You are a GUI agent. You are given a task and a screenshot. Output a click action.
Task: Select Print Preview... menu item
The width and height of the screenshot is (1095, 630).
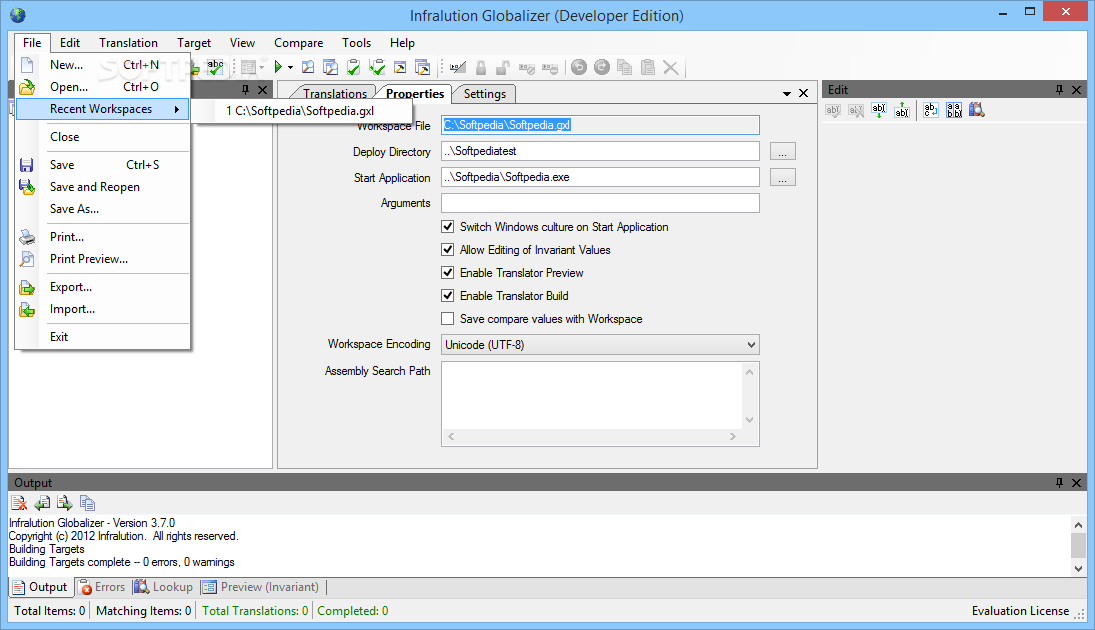click(103, 259)
